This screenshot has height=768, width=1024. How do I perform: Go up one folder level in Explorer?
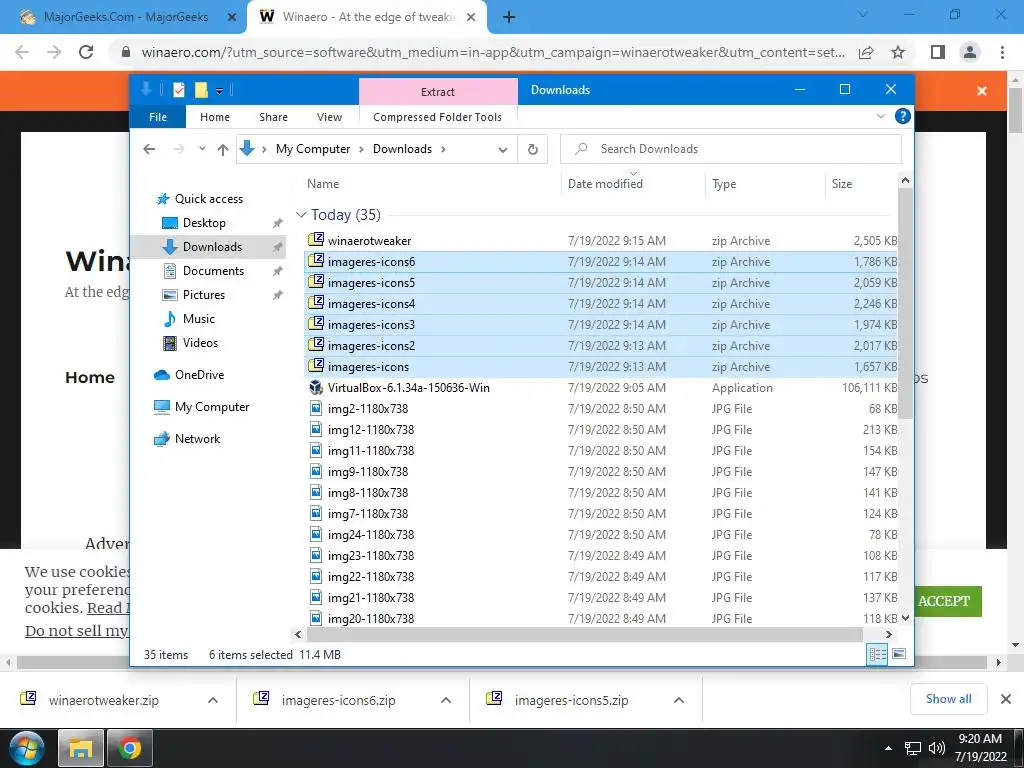(x=223, y=150)
